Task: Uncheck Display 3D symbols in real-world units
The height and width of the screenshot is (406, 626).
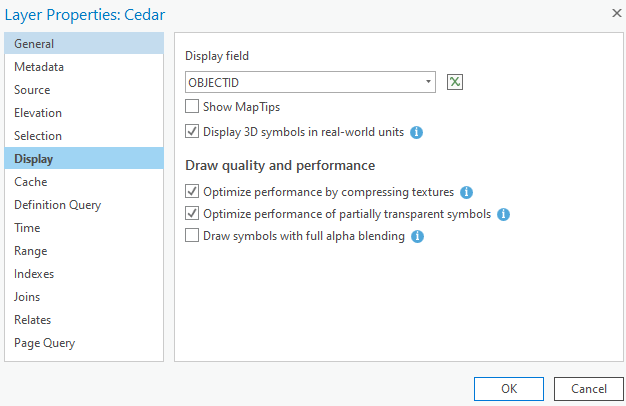Action: tap(193, 131)
